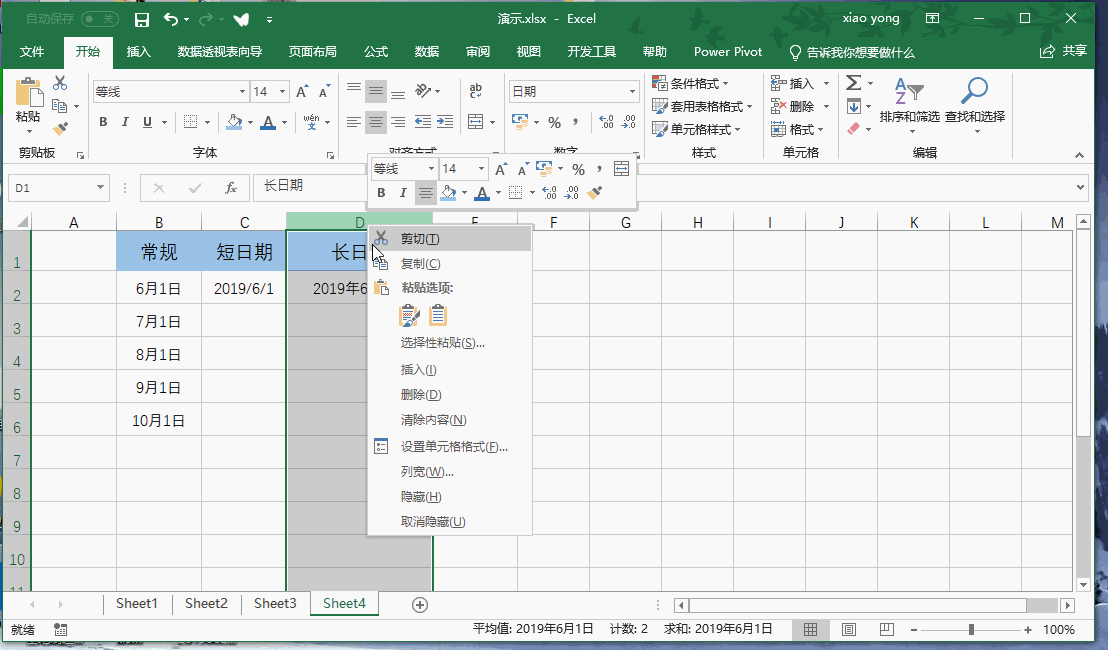Click the 条件格式 button
This screenshot has height=650, width=1108.
[691, 83]
